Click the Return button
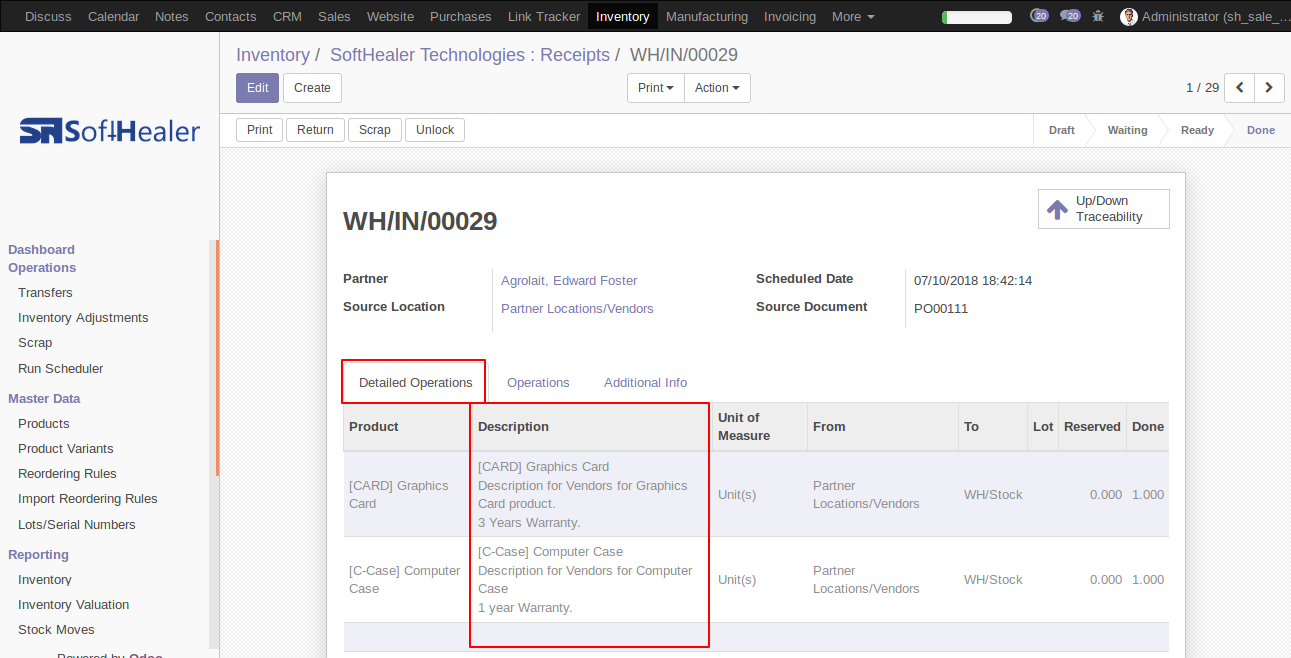The image size is (1291, 658). [315, 130]
